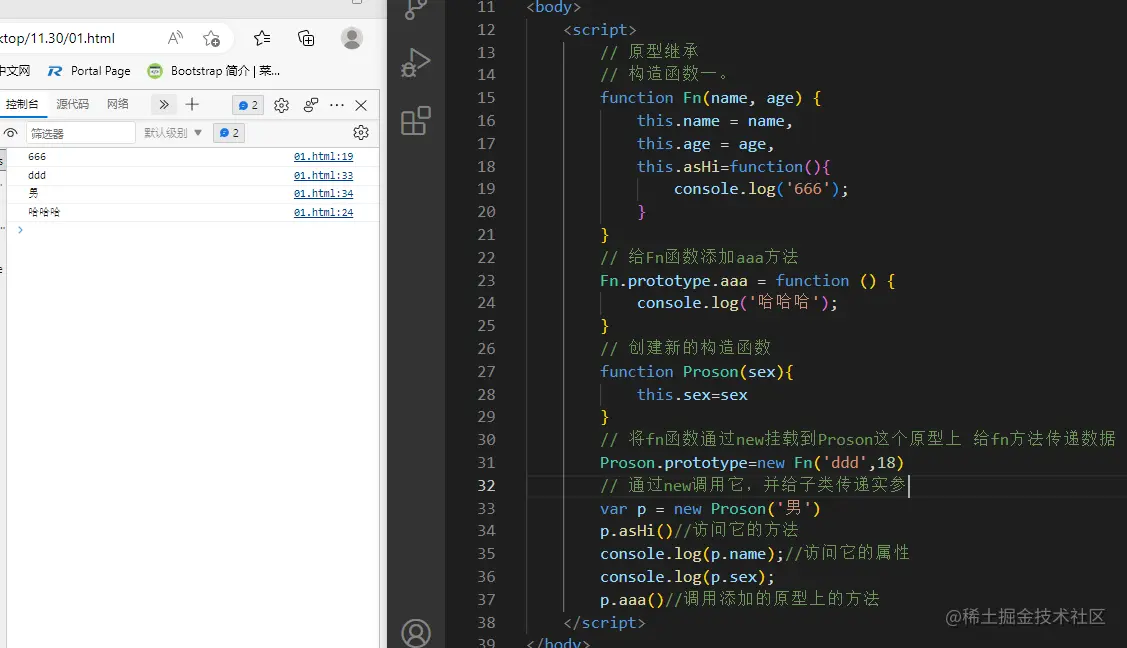Screen dimensions: 1127x648
Task: Open the default log levels dropdown
Action: [172, 133]
